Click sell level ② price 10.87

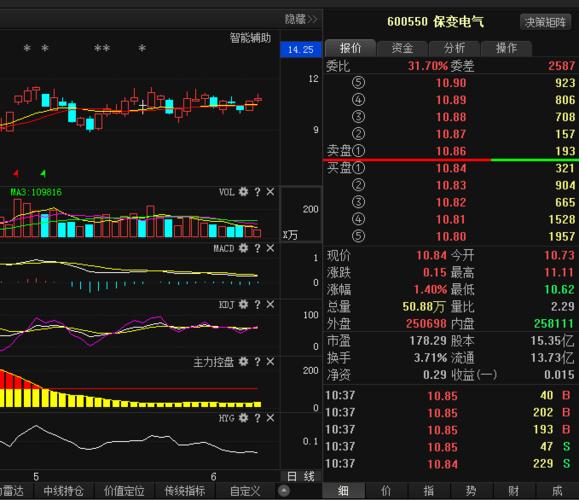click(x=451, y=134)
